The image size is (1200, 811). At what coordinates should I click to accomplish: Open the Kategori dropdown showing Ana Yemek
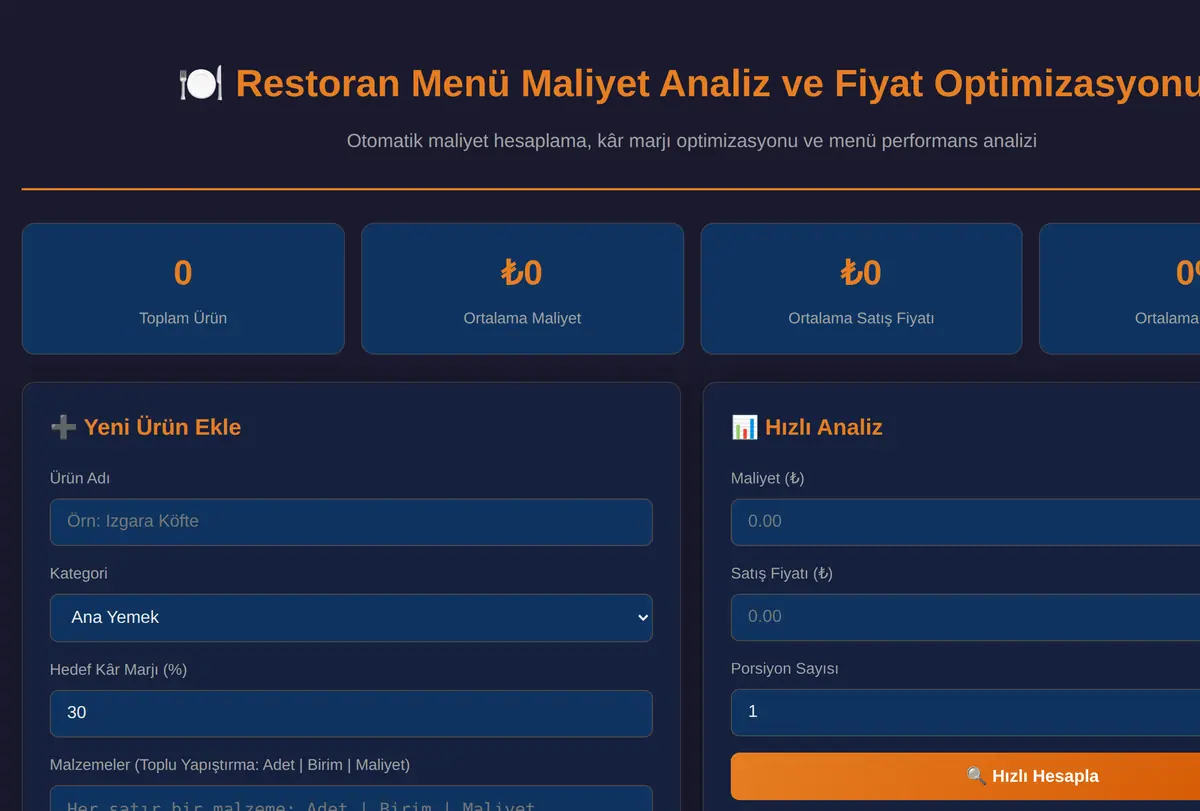(x=351, y=618)
